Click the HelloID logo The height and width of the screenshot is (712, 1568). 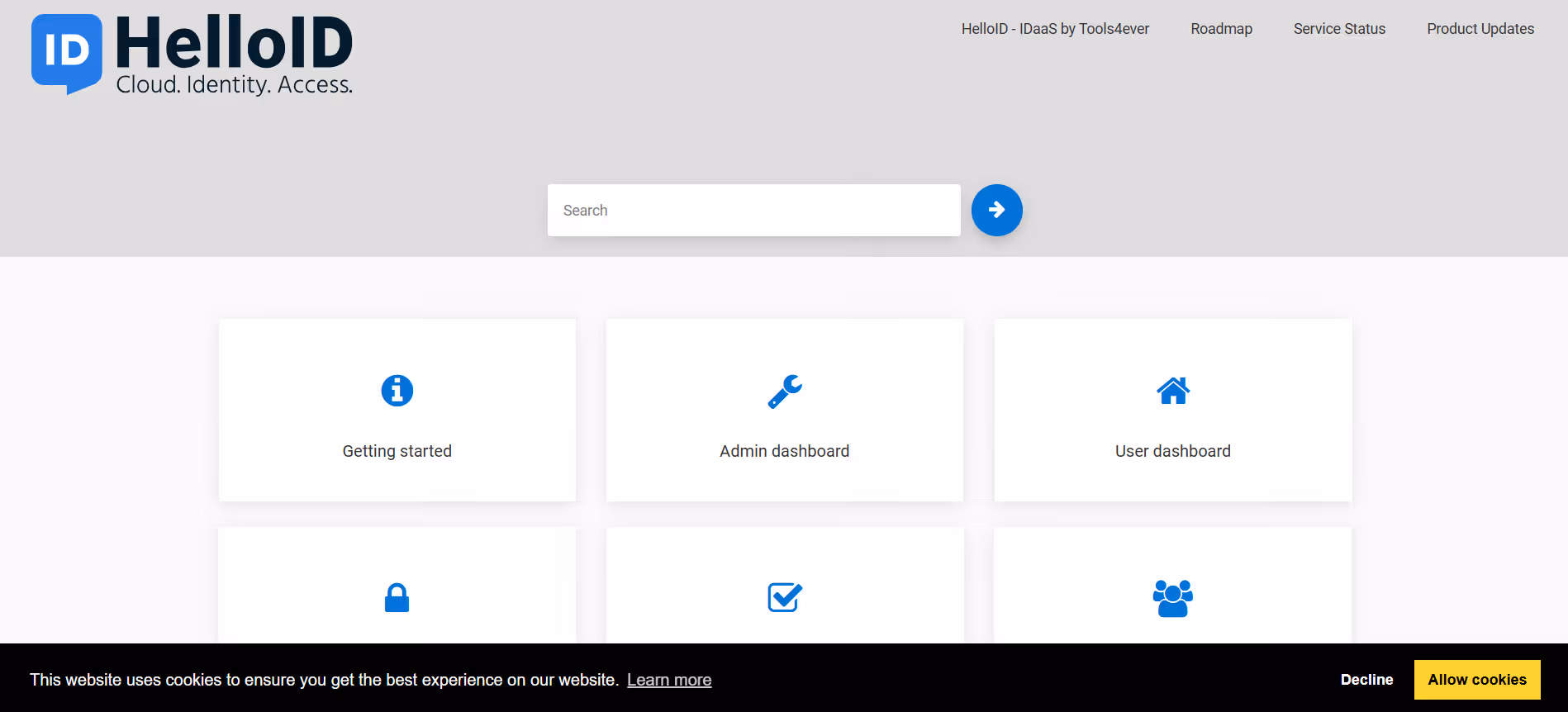coord(192,55)
